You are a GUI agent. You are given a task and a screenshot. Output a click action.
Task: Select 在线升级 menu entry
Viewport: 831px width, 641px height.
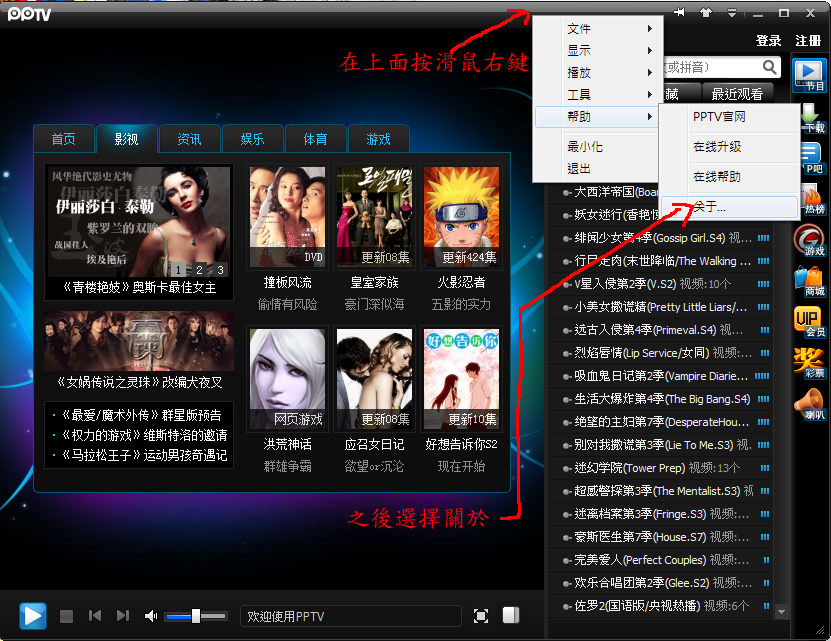point(729,147)
